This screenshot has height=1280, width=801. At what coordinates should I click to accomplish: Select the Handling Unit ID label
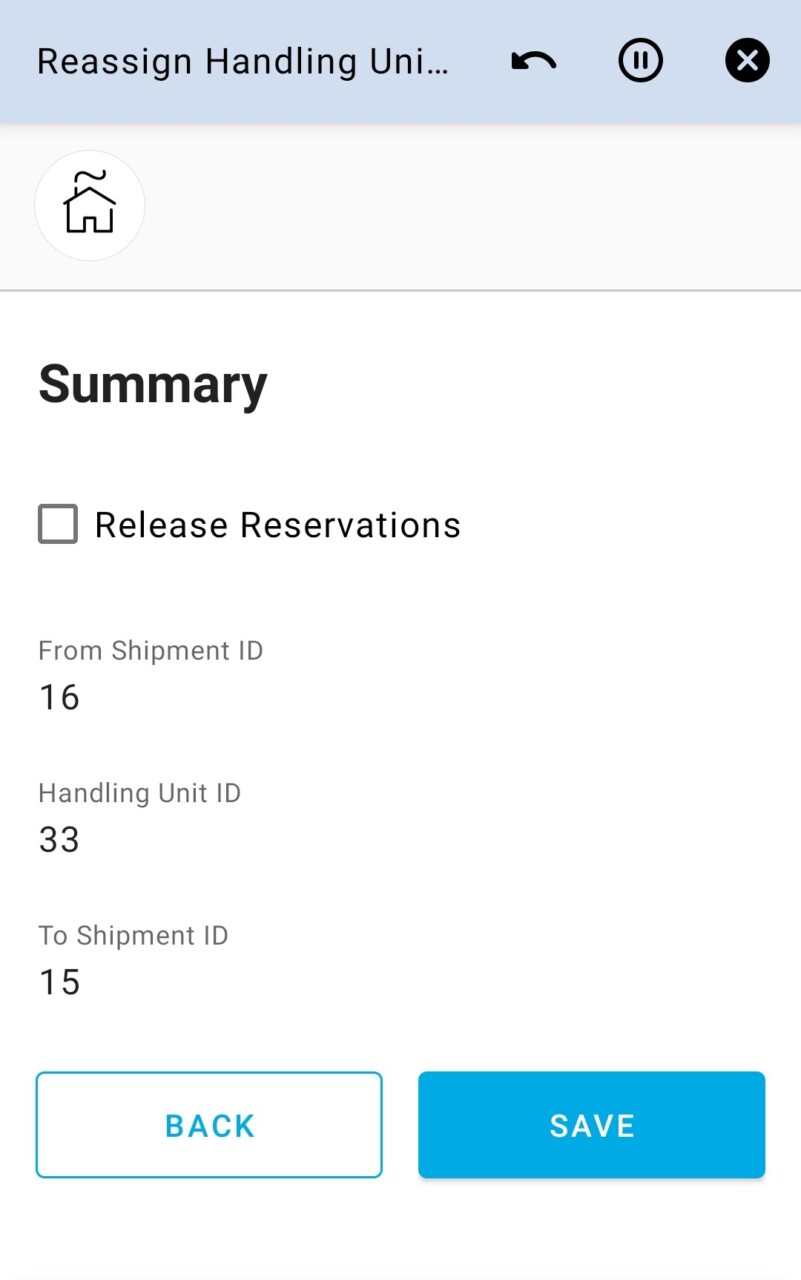(x=140, y=793)
